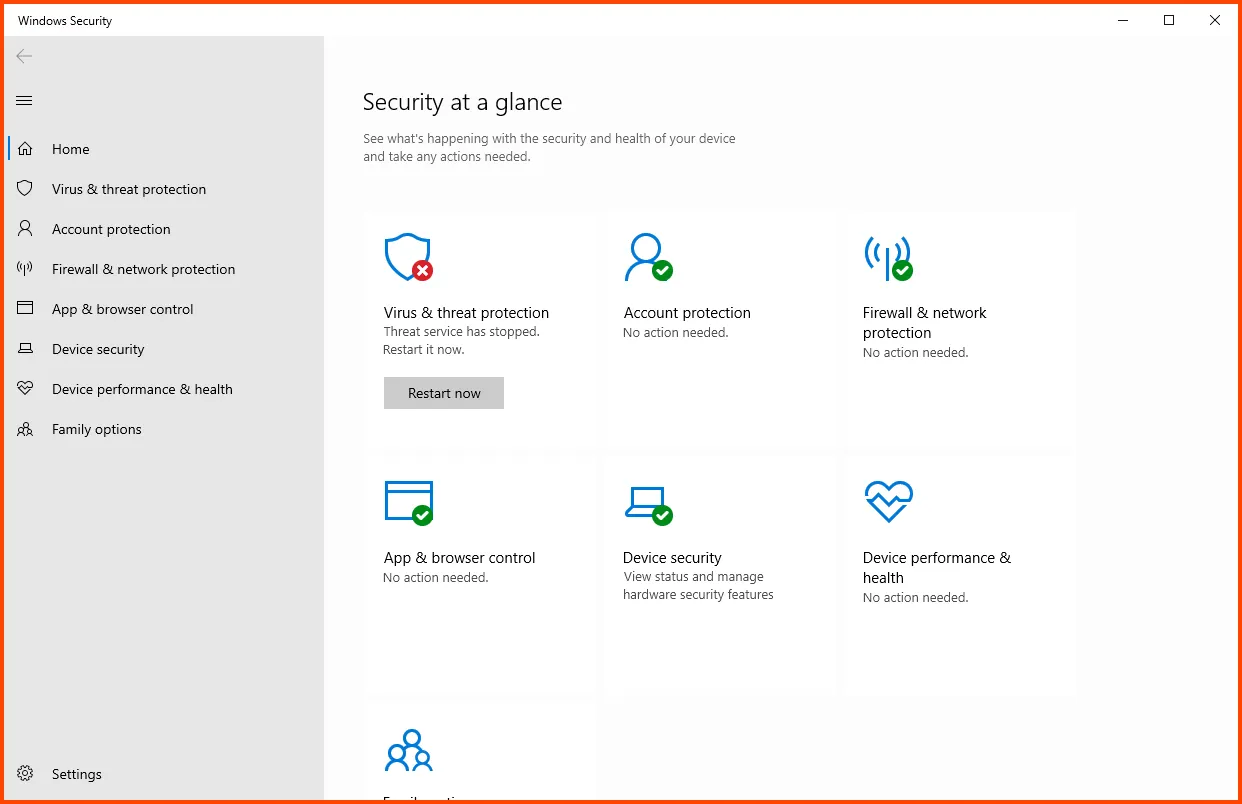The height and width of the screenshot is (804, 1242).
Task: Click the Family options people icon in sidebar
Action: tap(25, 429)
